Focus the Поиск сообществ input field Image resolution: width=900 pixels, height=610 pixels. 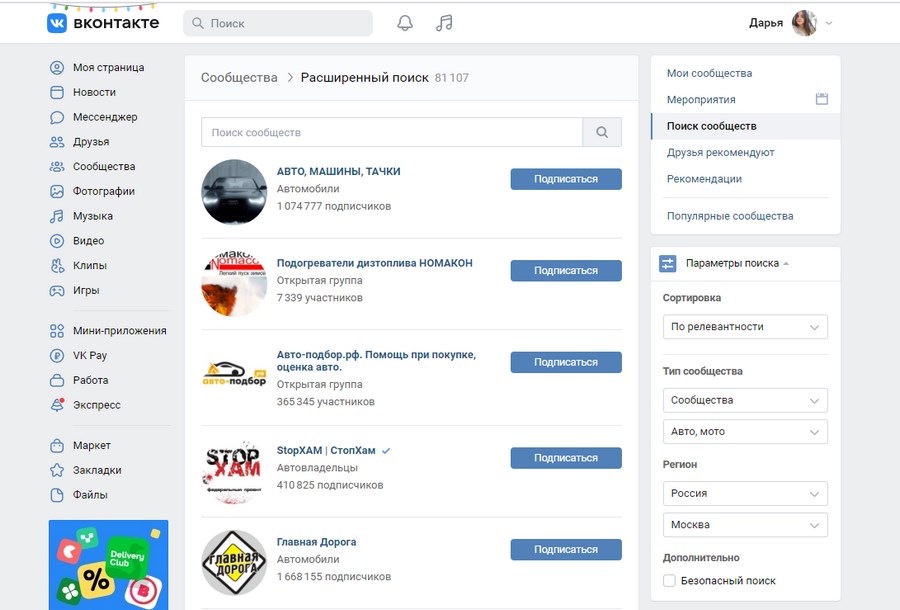click(392, 132)
